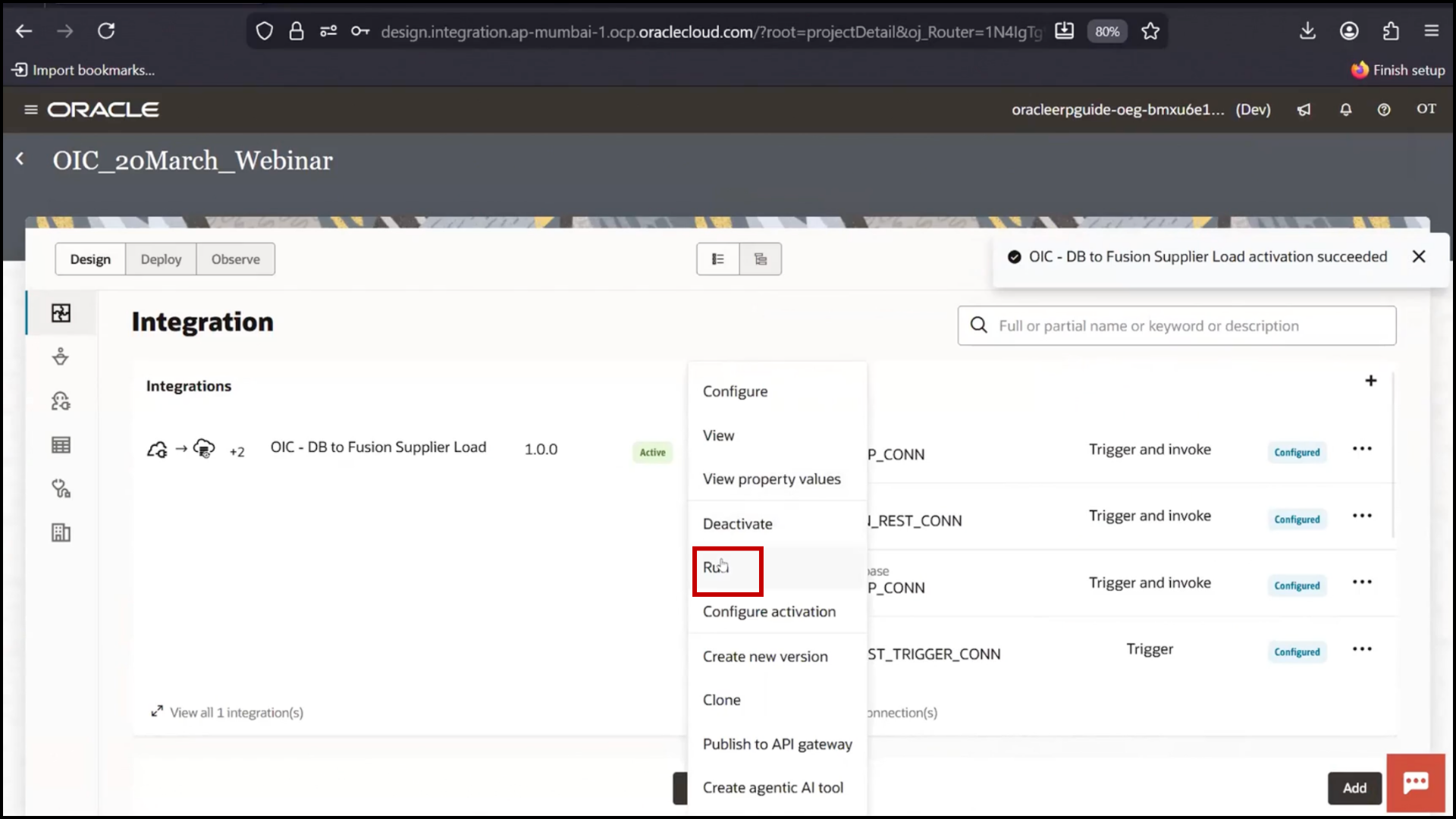Open the building sidebar icon
Image resolution: width=1456 pixels, height=819 pixels.
(61, 533)
